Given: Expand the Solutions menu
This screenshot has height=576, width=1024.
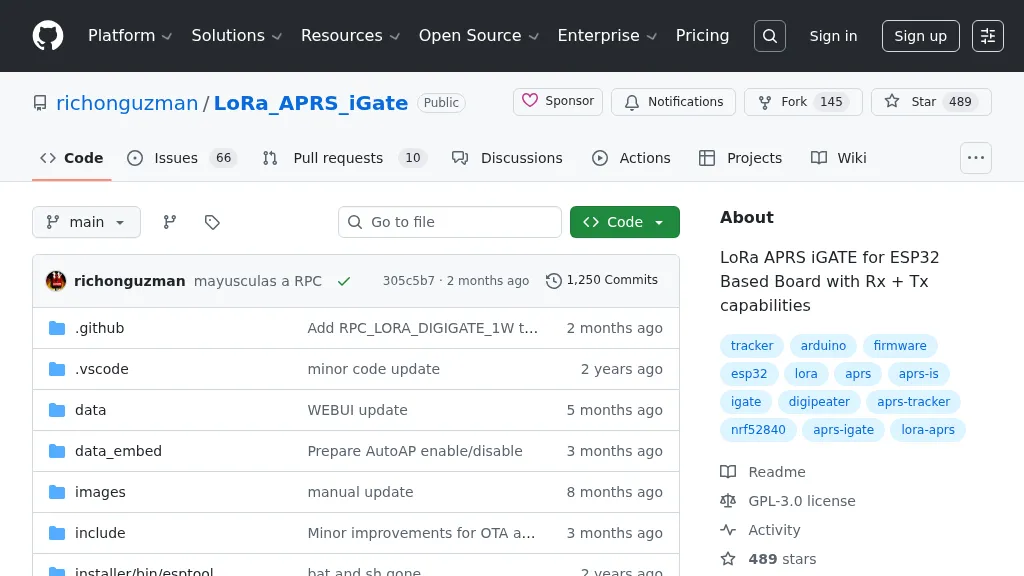Looking at the screenshot, I should (x=236, y=36).
